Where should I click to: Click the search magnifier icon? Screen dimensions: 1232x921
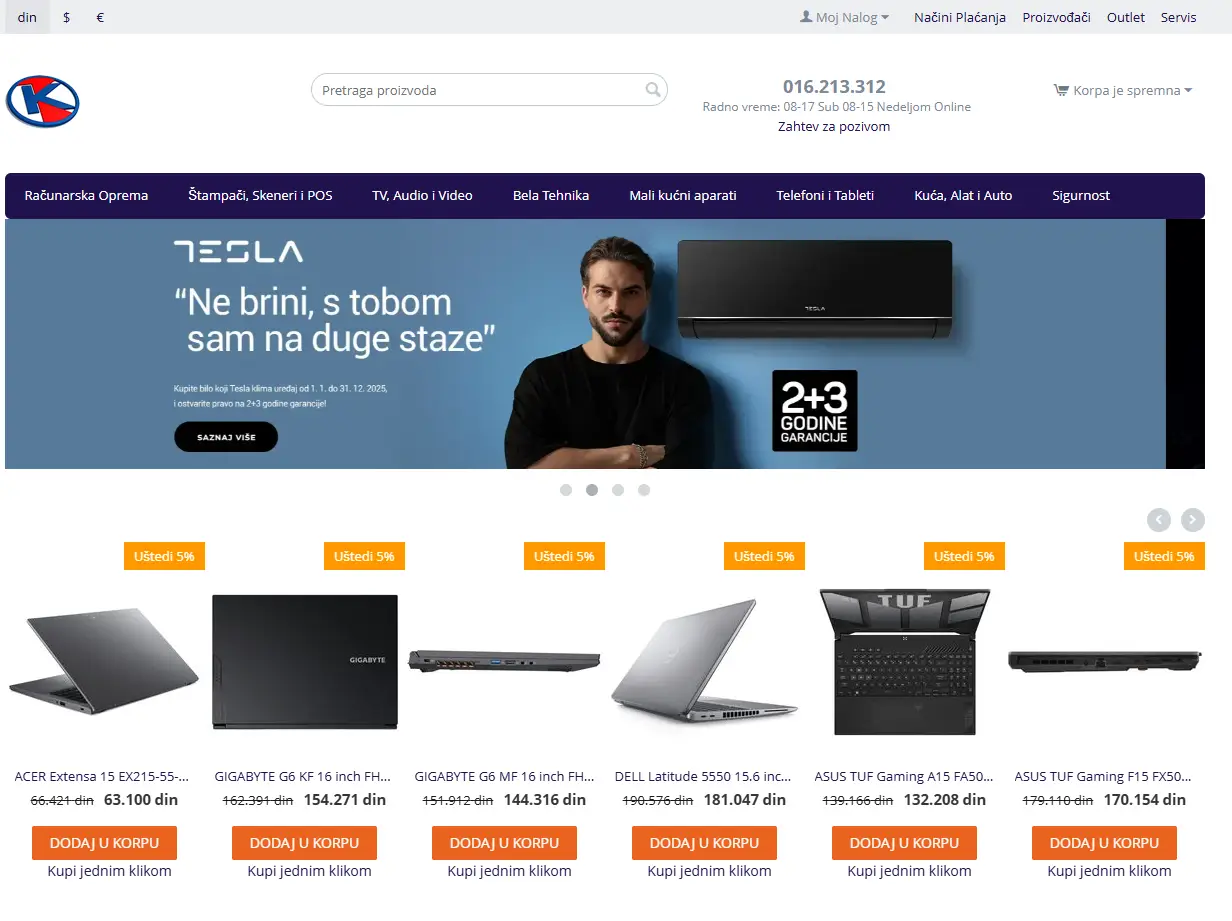[653, 90]
